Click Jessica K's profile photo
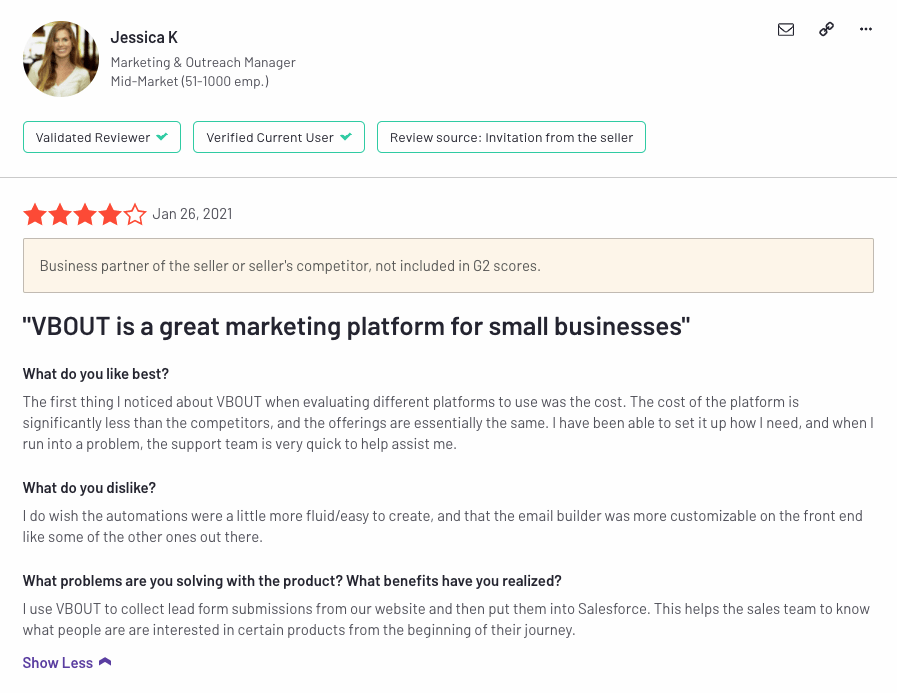The height and width of the screenshot is (693, 897). [61, 59]
